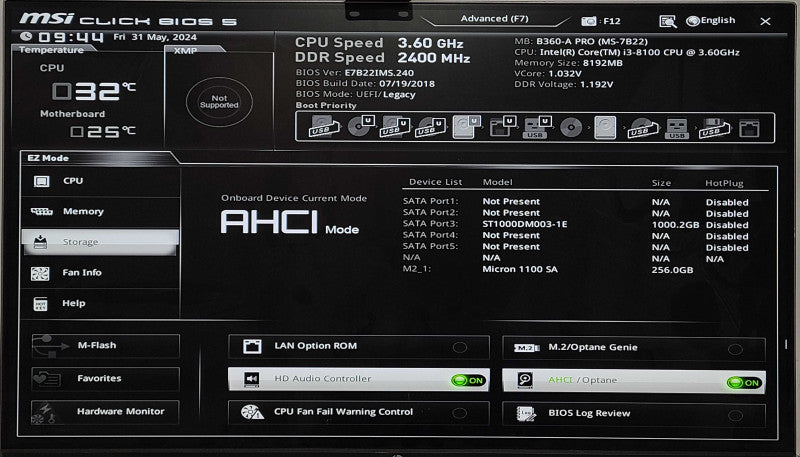
Task: Open the BIOS search magnifier icon
Action: click(668, 21)
